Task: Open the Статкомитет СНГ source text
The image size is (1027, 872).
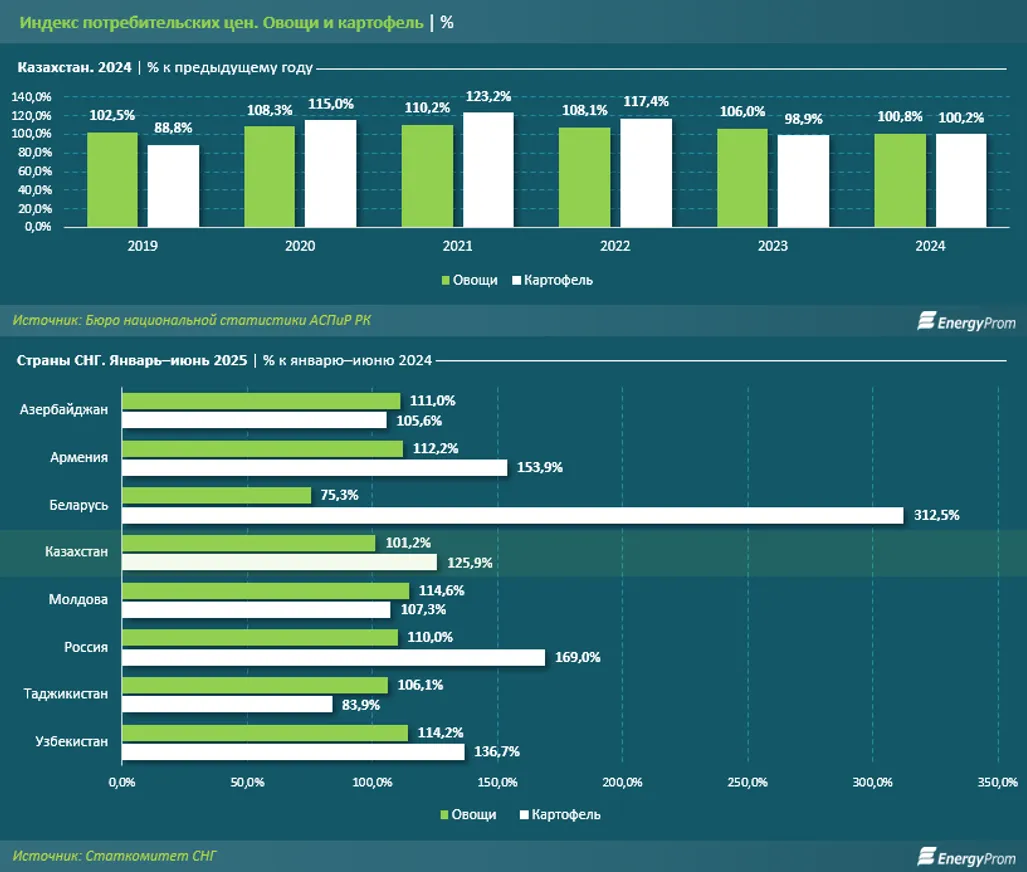Action: coord(115,856)
